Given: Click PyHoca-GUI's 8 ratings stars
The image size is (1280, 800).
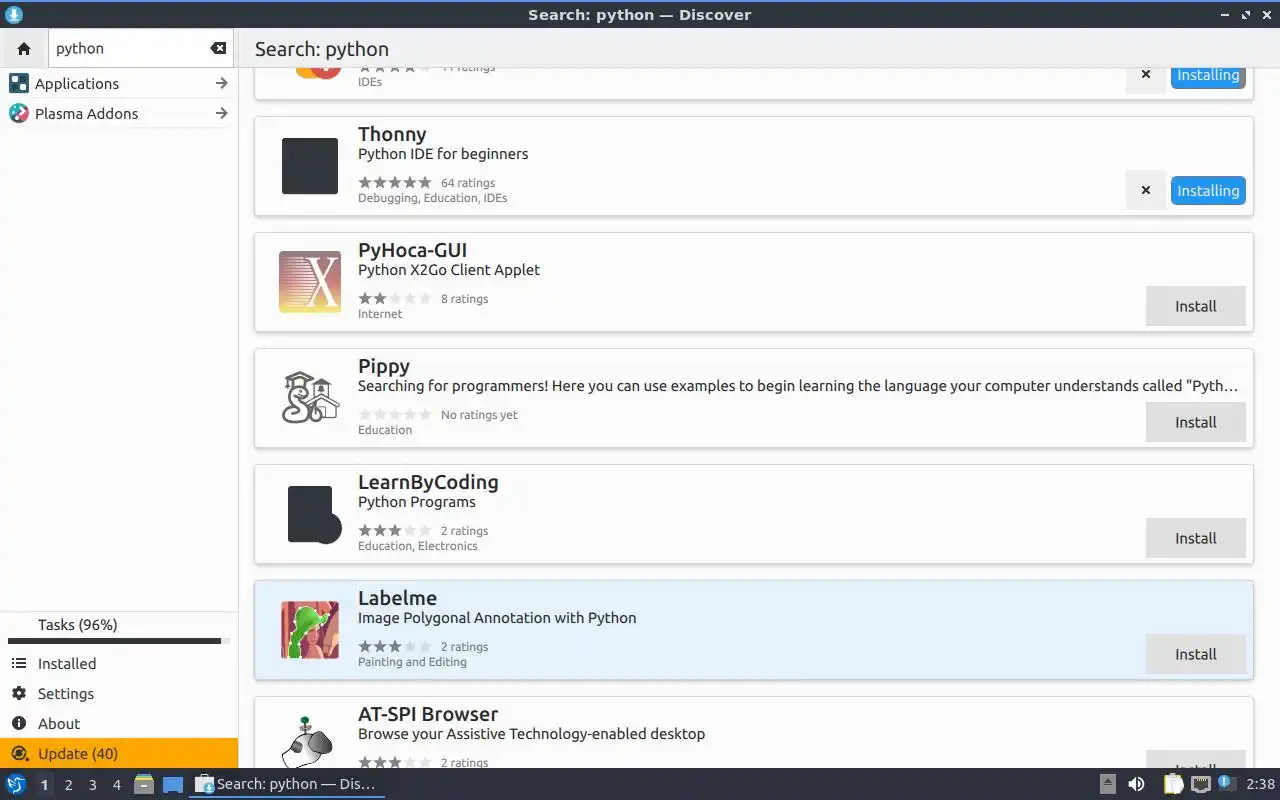Looking at the screenshot, I should pos(395,299).
